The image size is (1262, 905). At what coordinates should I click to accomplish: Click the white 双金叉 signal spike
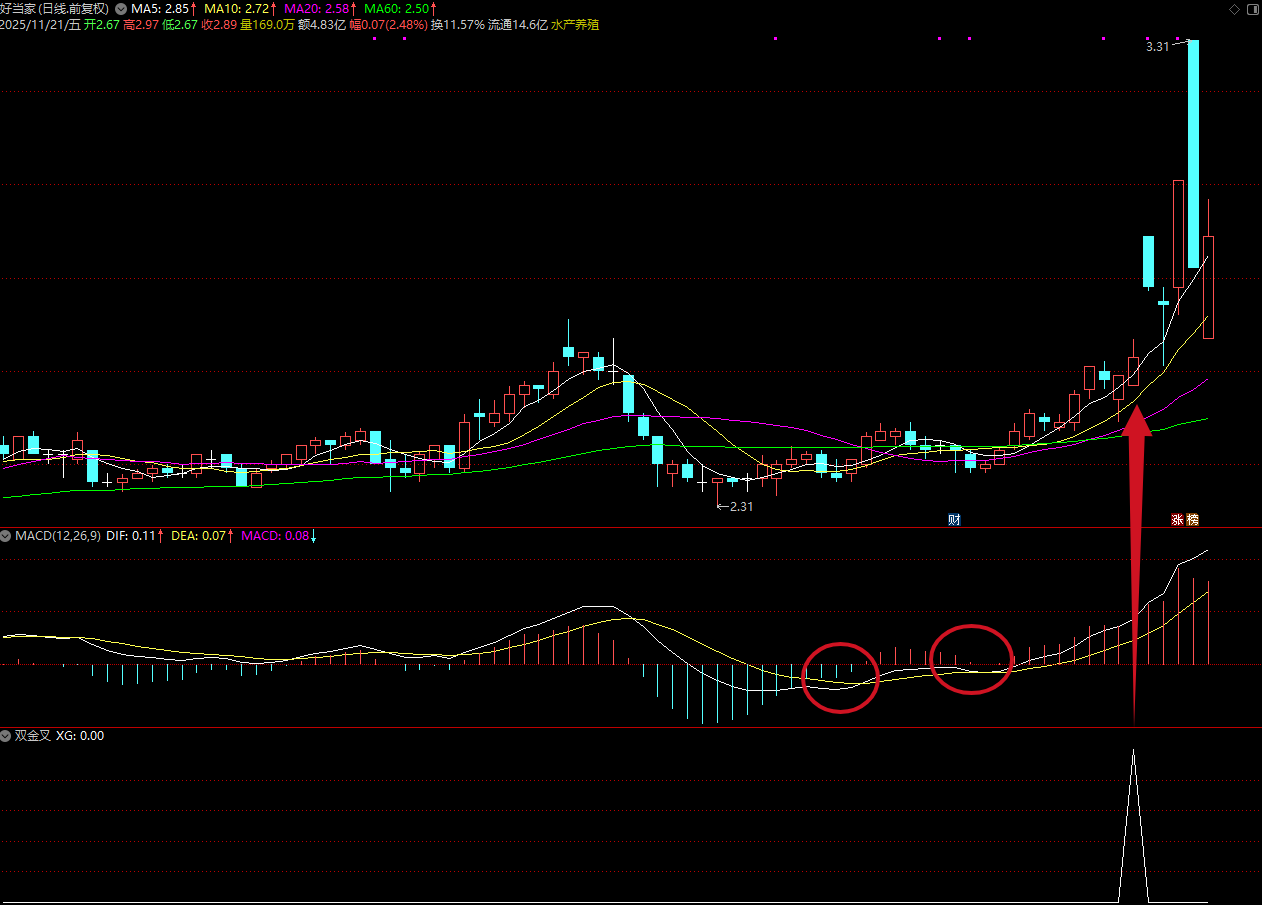click(1133, 820)
